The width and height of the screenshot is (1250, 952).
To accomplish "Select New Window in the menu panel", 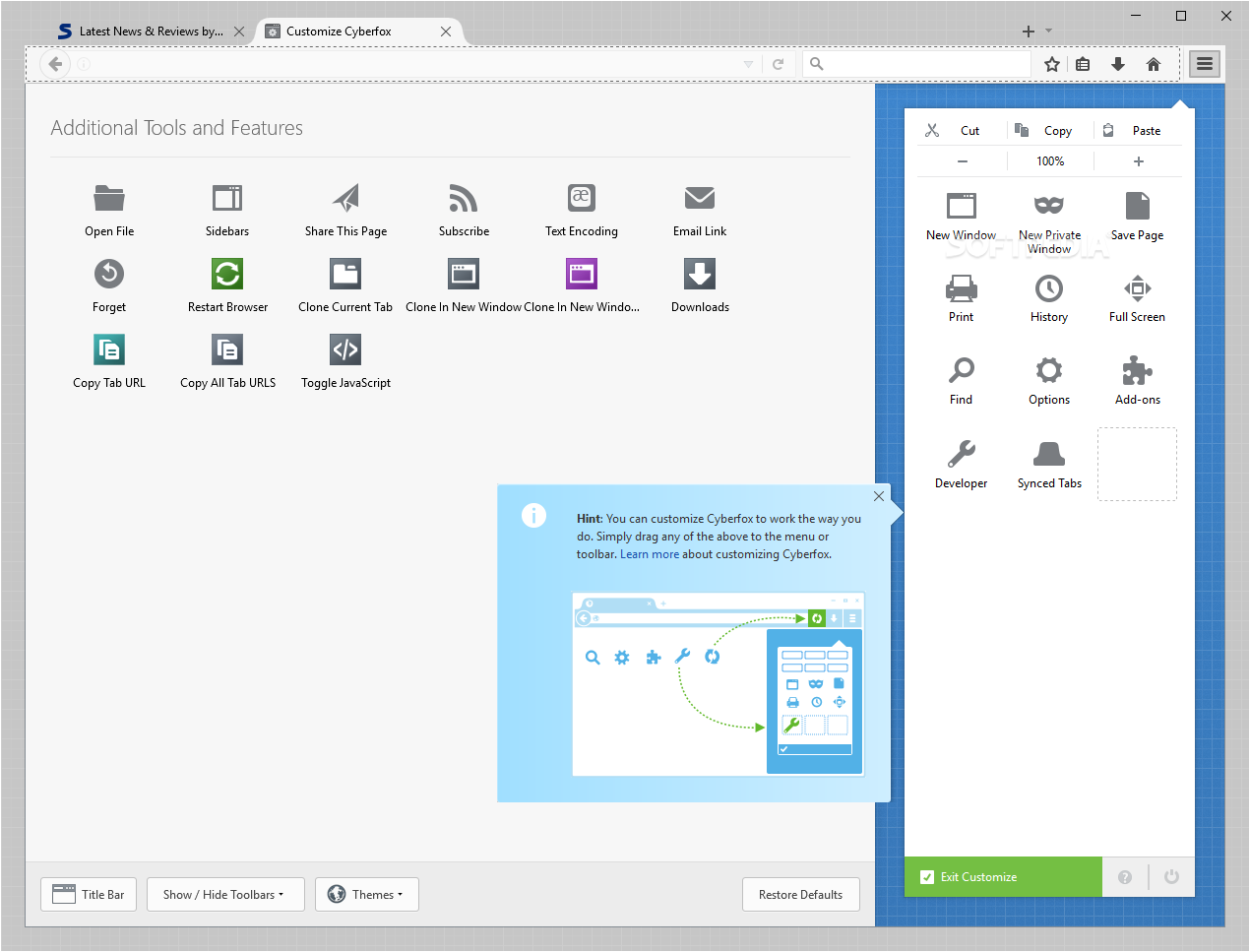I will (x=962, y=216).
